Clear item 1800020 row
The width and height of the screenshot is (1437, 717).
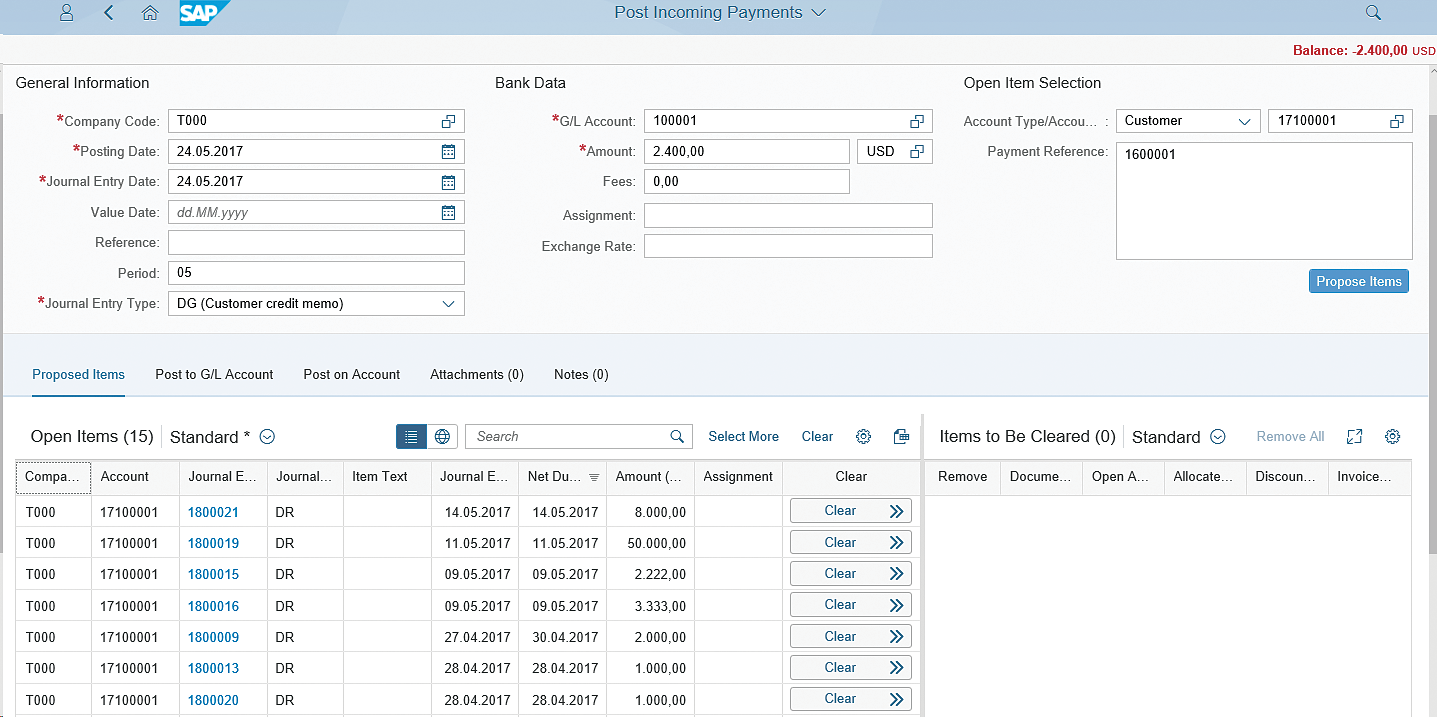(851, 698)
